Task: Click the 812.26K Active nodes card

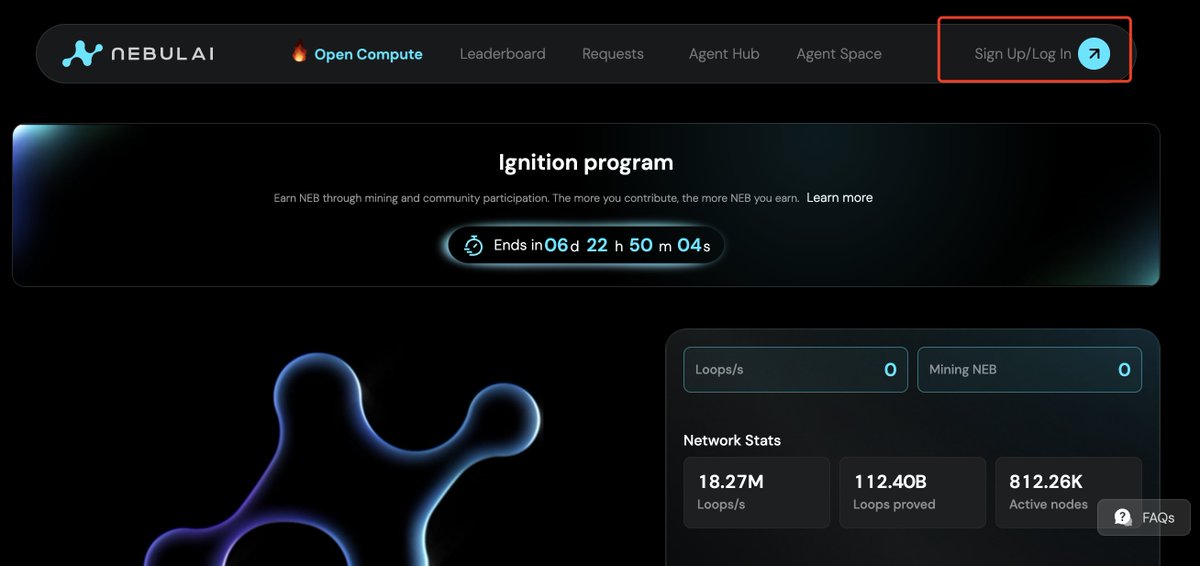Action: coord(1069,492)
